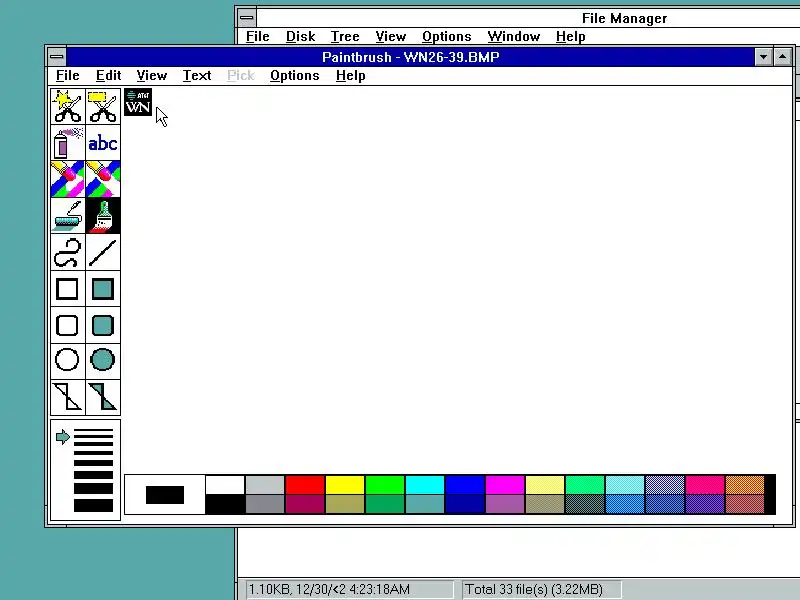Open Paintbrush Edit menu

[108, 76]
